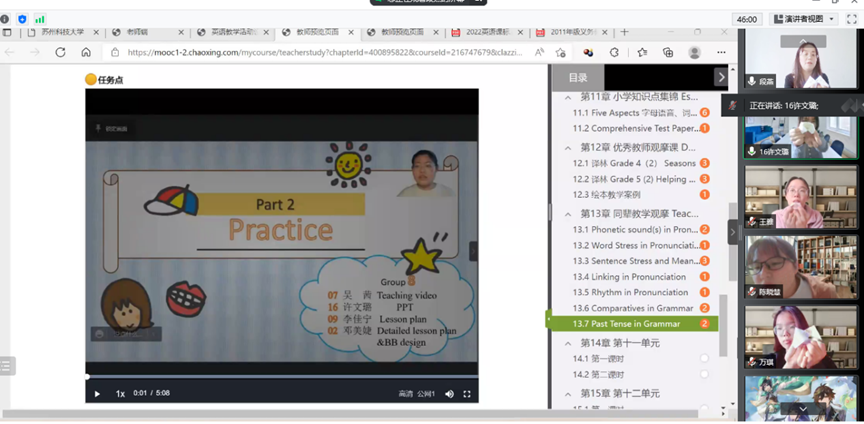Viewport: 864px width, 424px height.
Task: Click the video progress bar start handle
Action: 87,377
